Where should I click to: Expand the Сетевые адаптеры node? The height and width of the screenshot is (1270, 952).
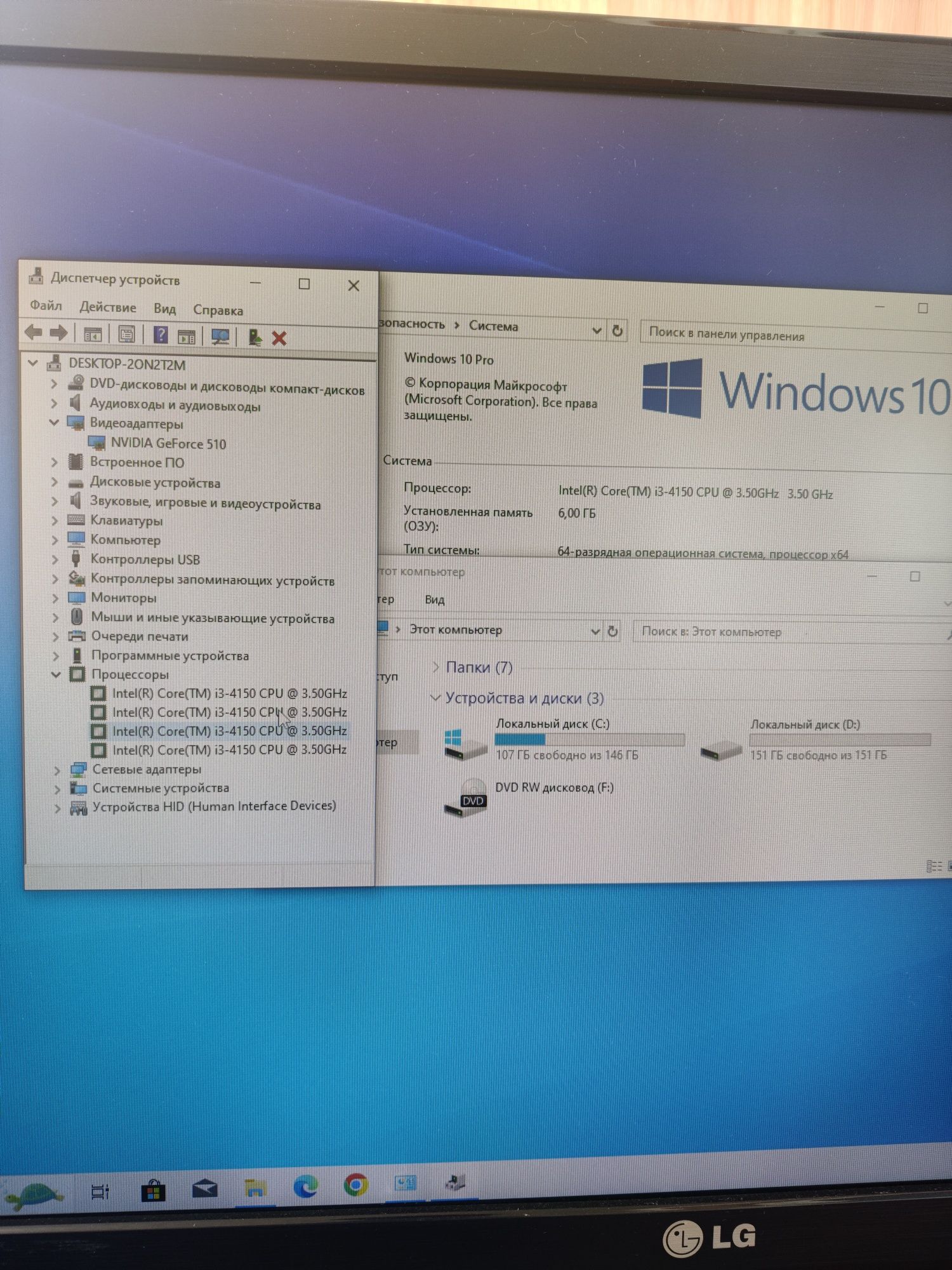(57, 770)
